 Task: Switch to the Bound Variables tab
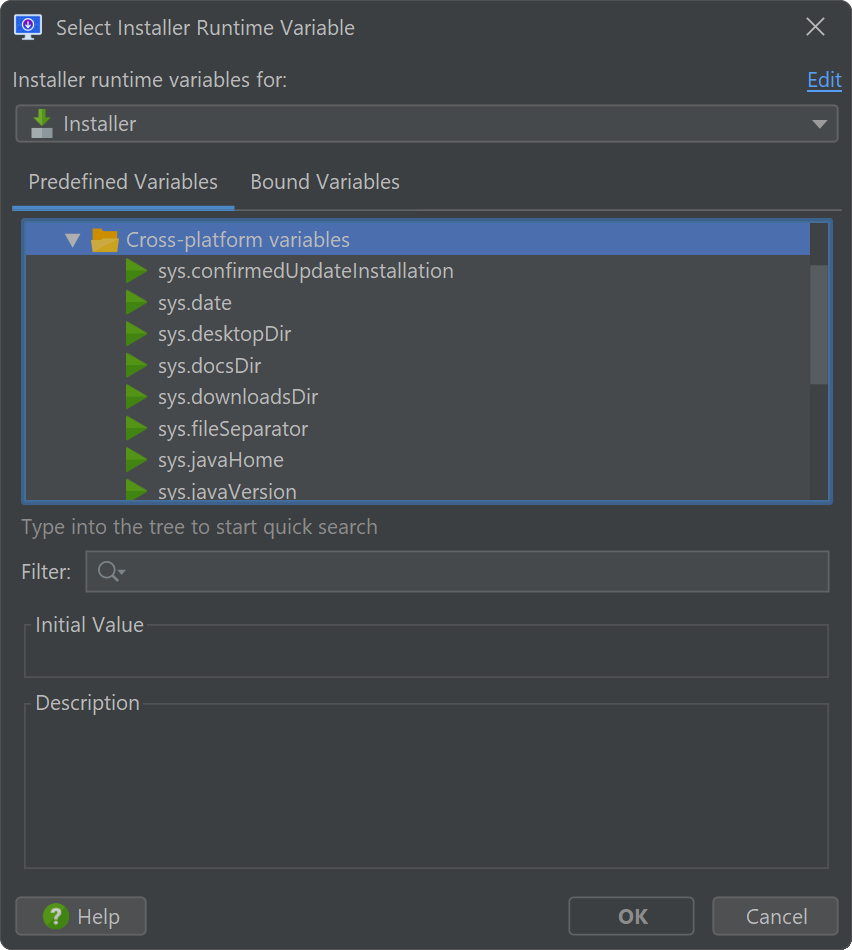tap(325, 182)
